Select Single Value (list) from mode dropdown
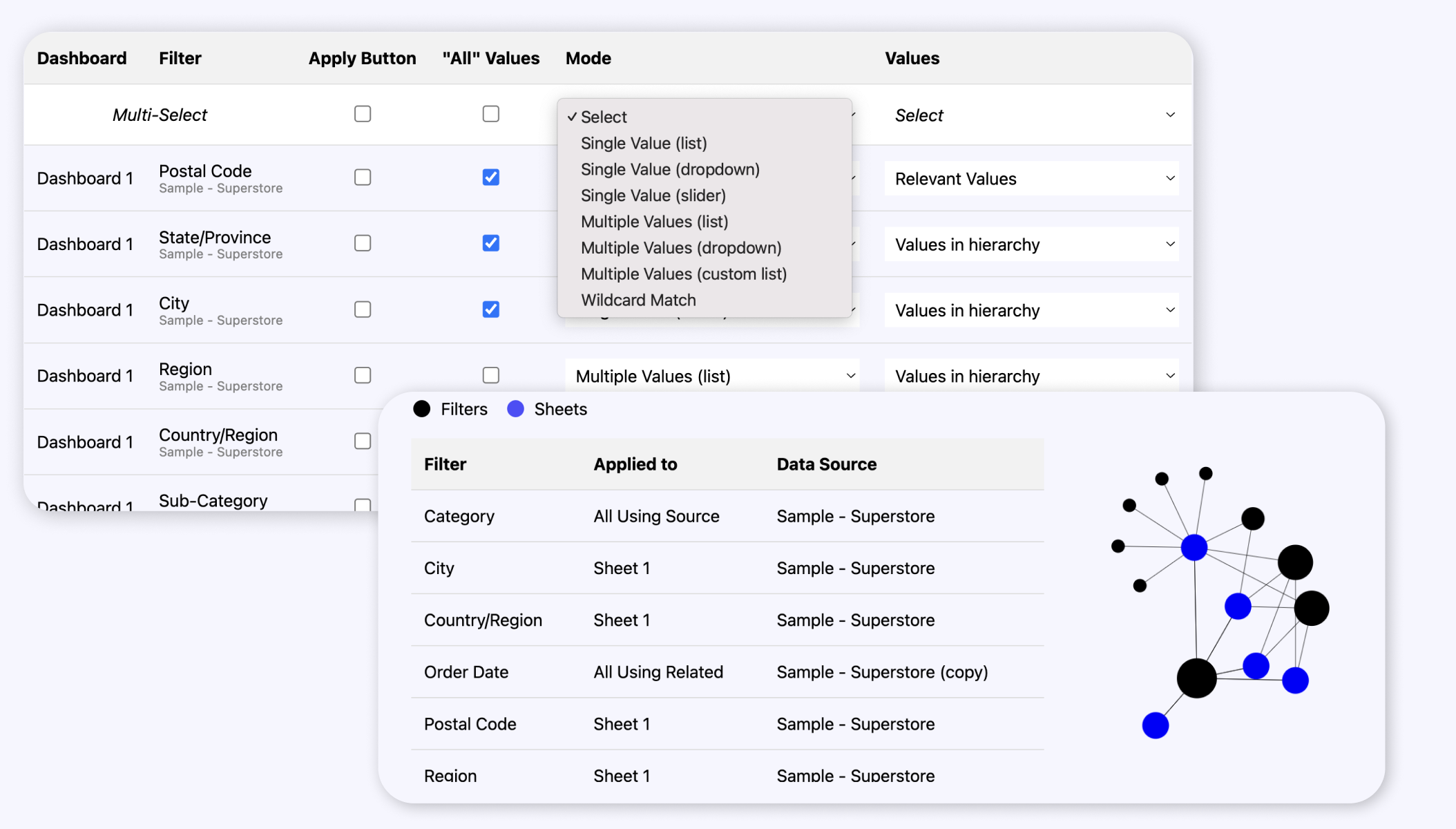Image resolution: width=1456 pixels, height=829 pixels. tap(644, 143)
